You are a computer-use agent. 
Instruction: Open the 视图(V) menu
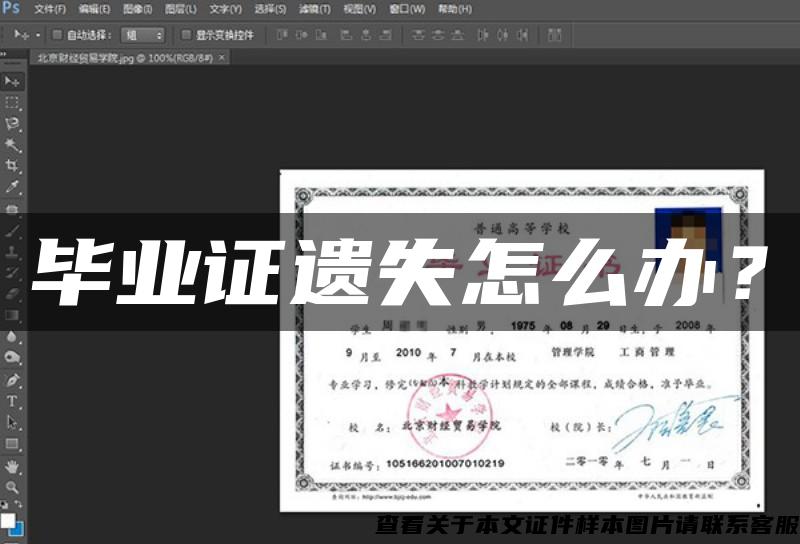coord(360,9)
